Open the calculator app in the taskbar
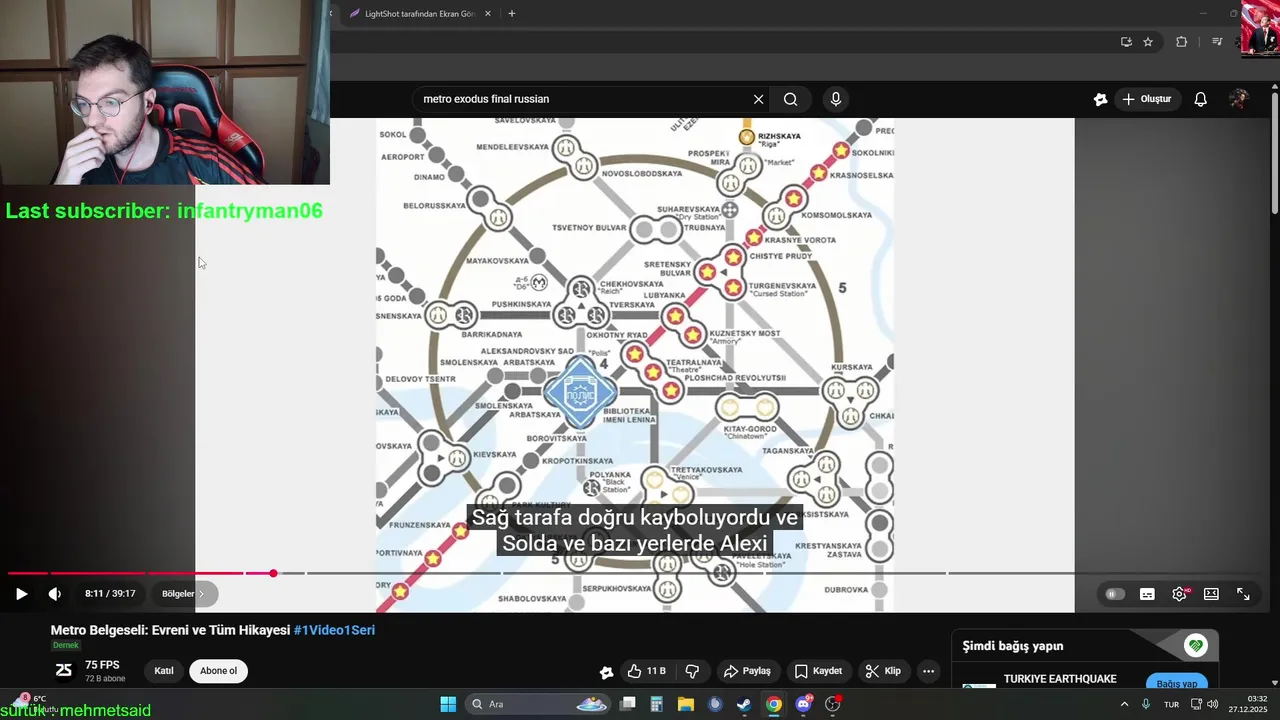The width and height of the screenshot is (1280, 720). click(657, 704)
